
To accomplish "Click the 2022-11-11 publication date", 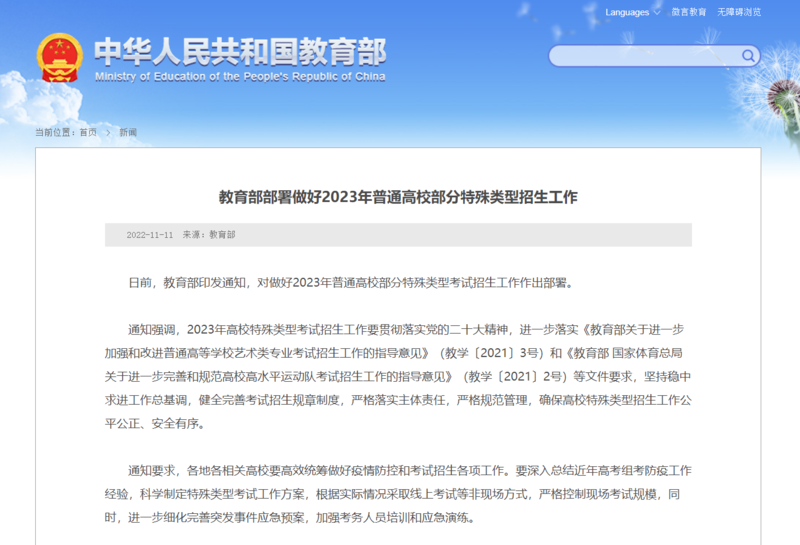I will point(150,235).
